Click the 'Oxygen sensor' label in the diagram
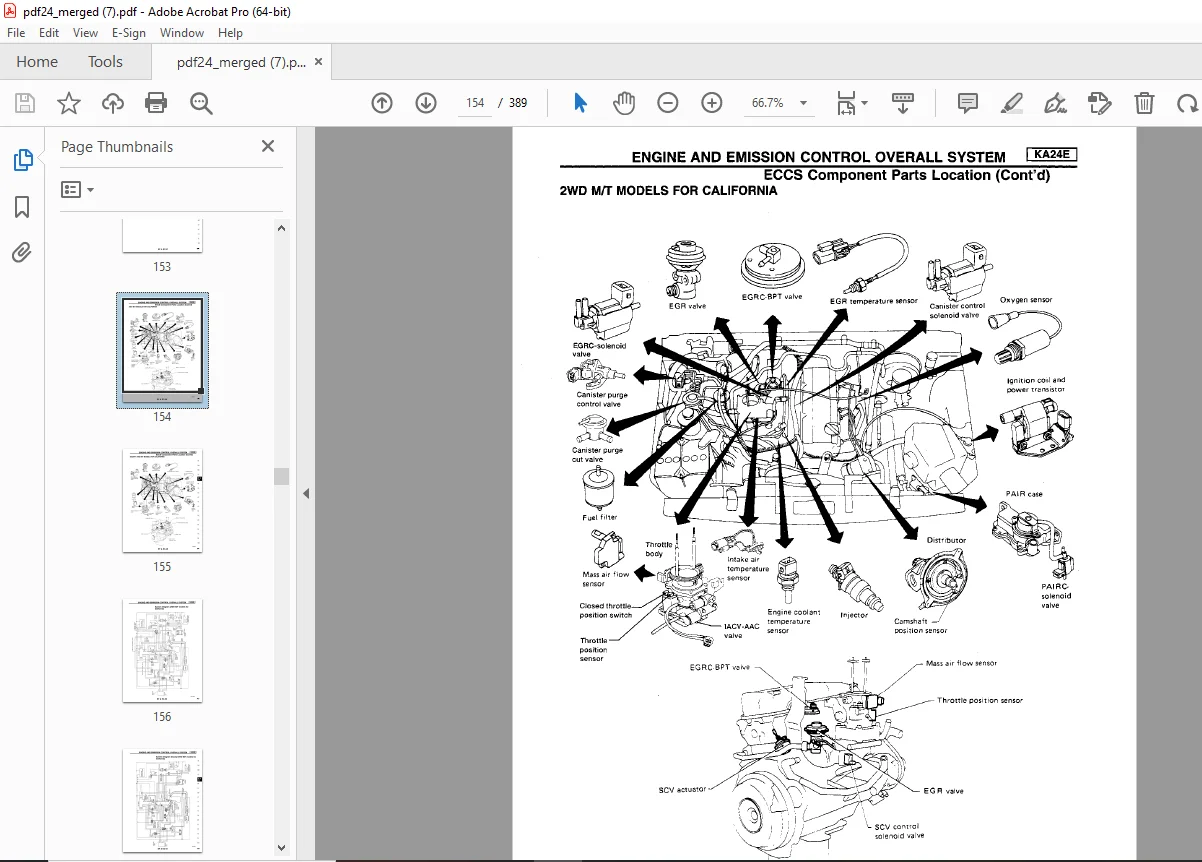Viewport: 1202px width, 862px height. (x=1026, y=300)
